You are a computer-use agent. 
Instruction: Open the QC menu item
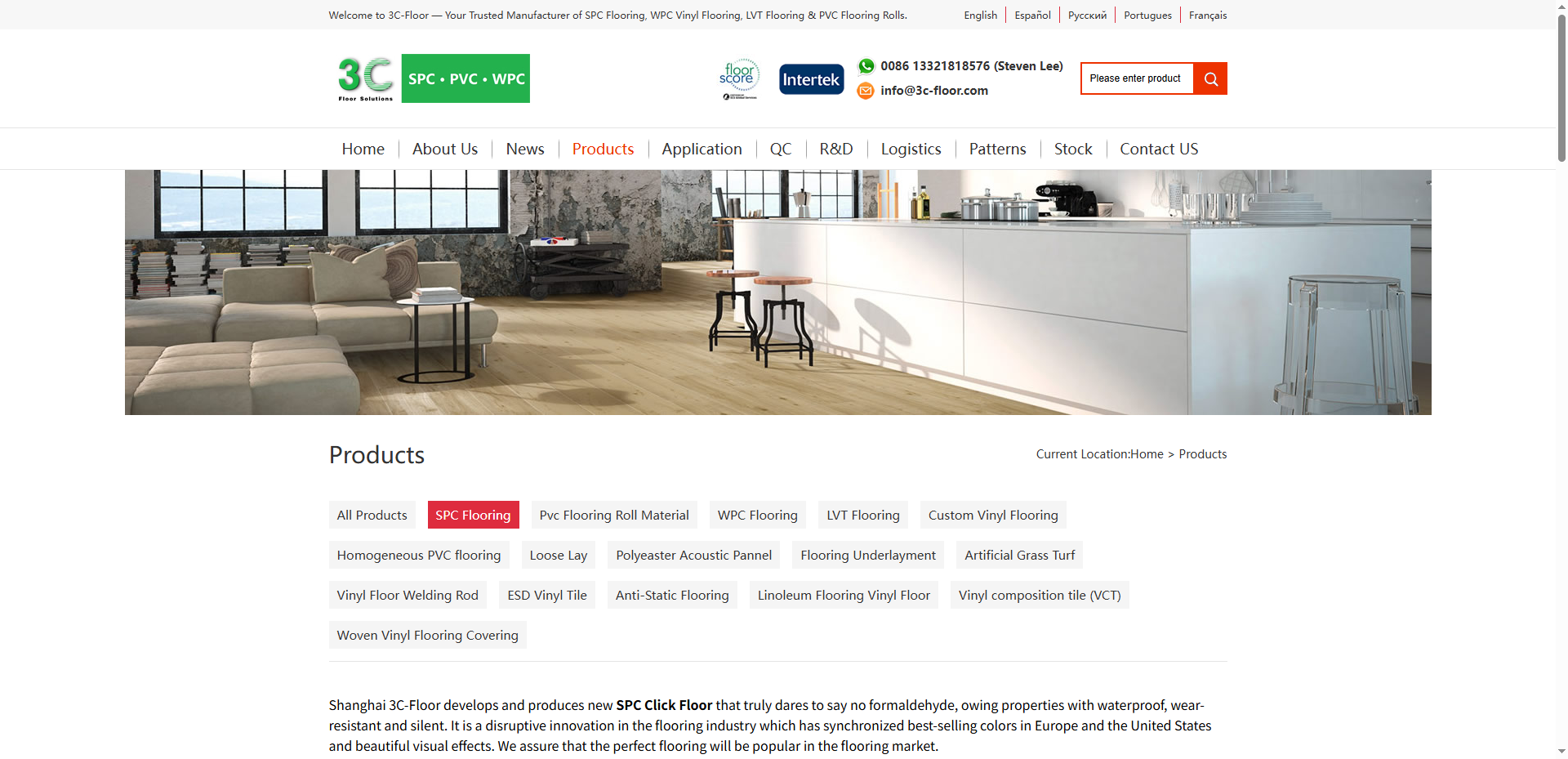point(781,149)
